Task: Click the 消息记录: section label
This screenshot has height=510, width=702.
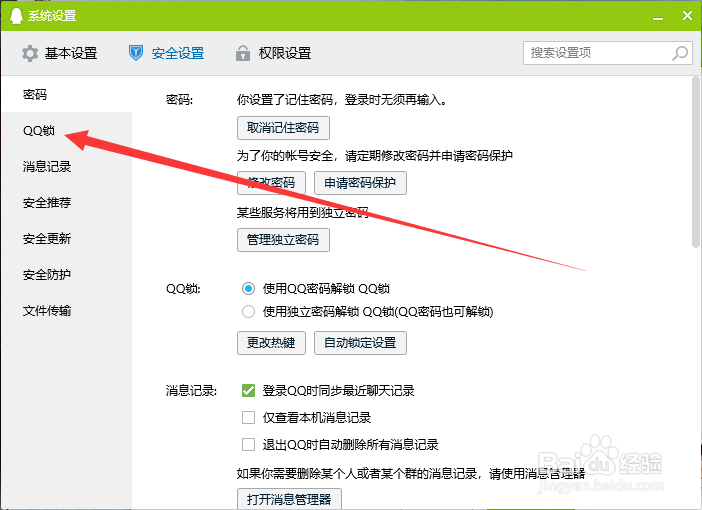Action: click(x=191, y=391)
